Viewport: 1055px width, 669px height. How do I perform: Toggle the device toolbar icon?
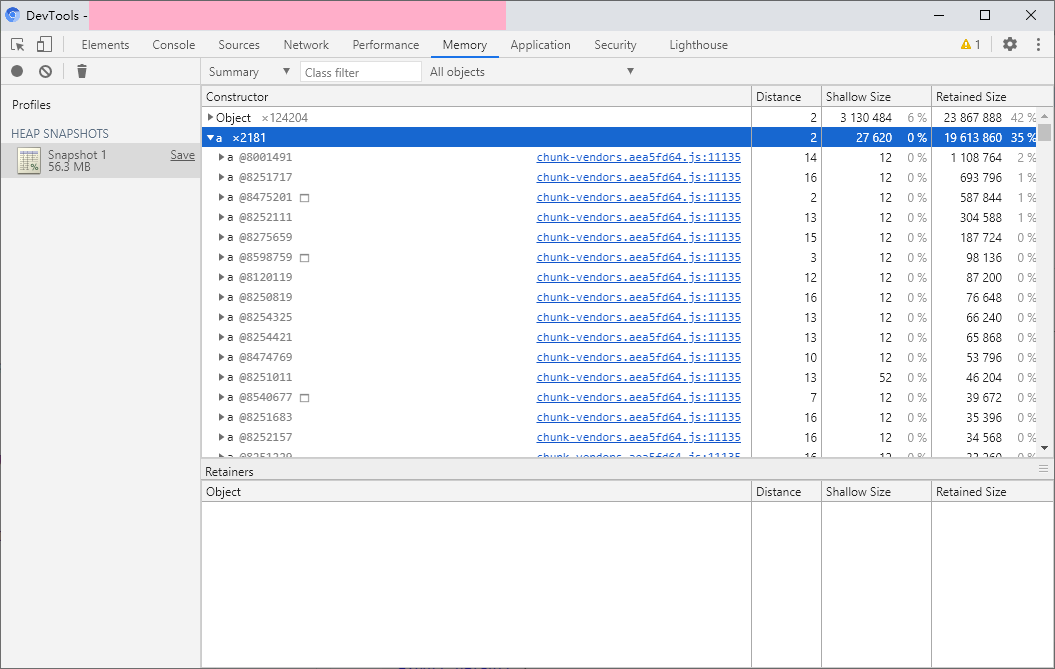[x=44, y=45]
